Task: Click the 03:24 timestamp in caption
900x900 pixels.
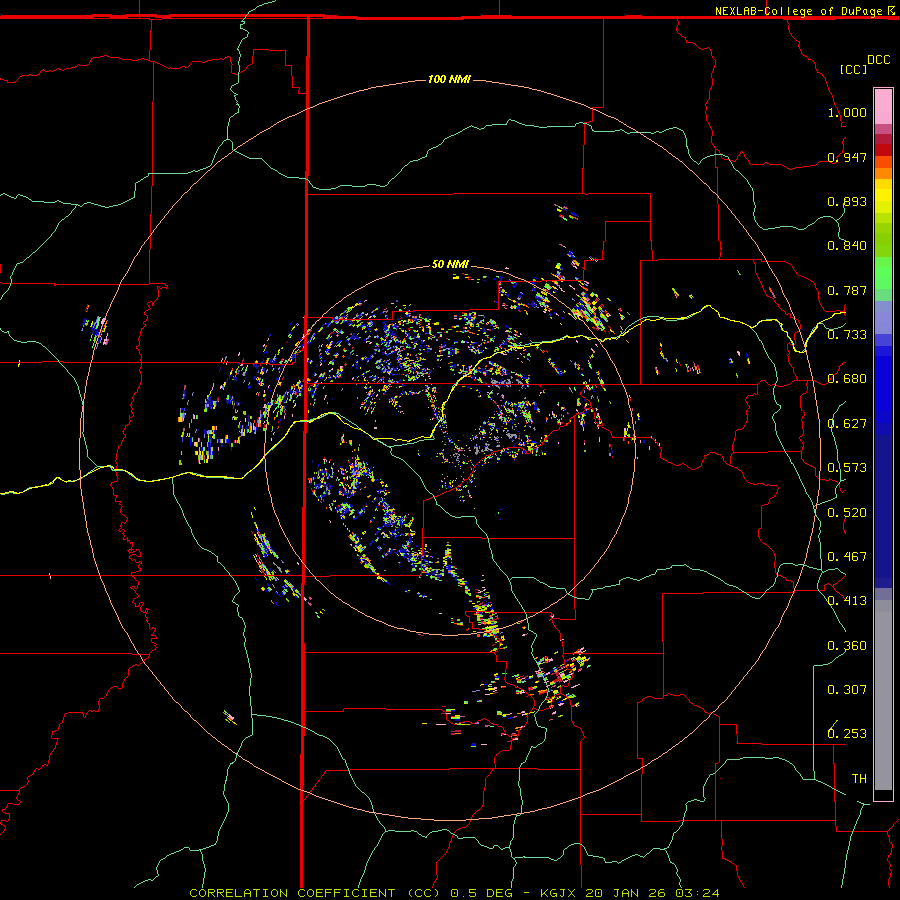Action: (x=697, y=893)
